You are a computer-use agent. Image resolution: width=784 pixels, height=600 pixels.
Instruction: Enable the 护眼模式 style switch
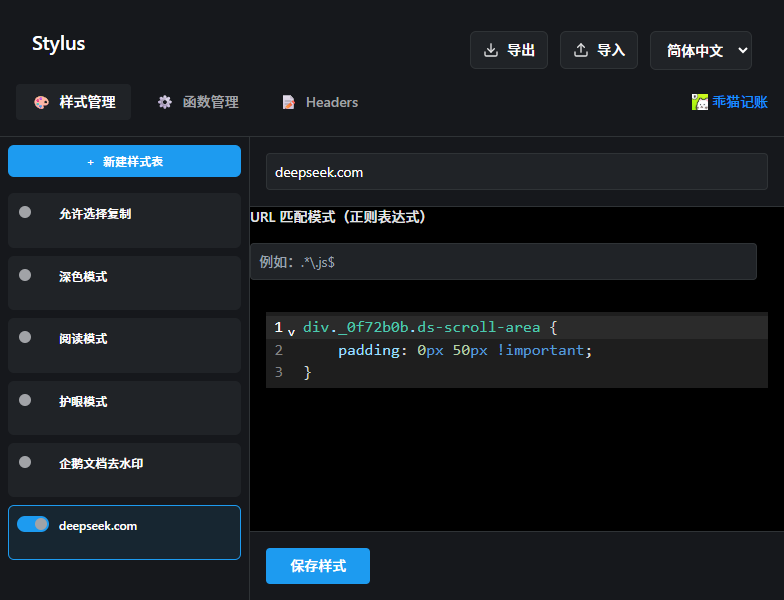click(x=25, y=400)
